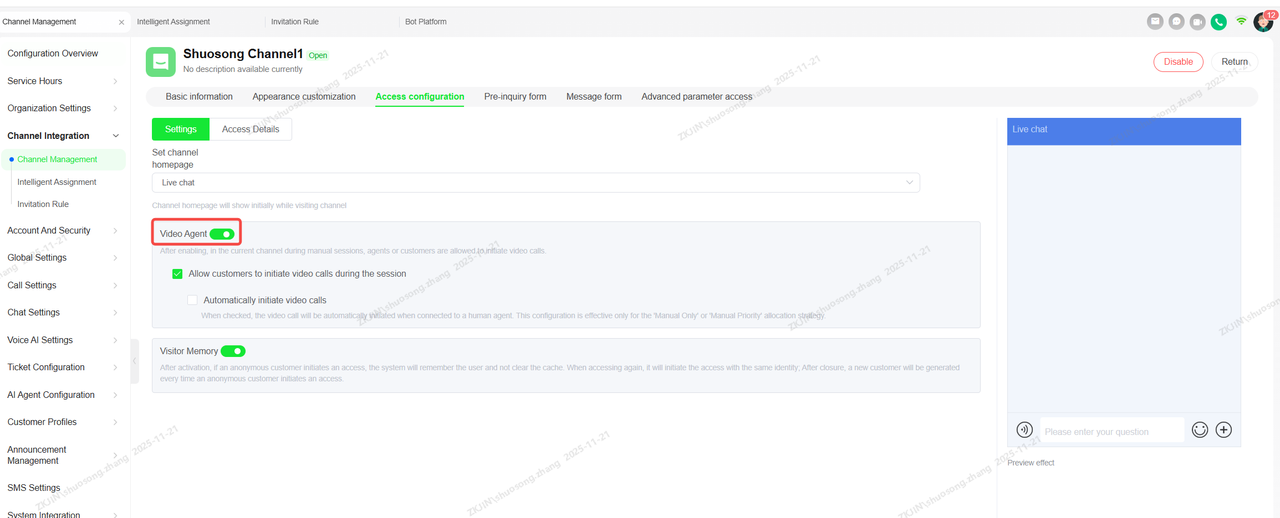Collapse the Channel Integration sidebar section

click(x=62, y=136)
